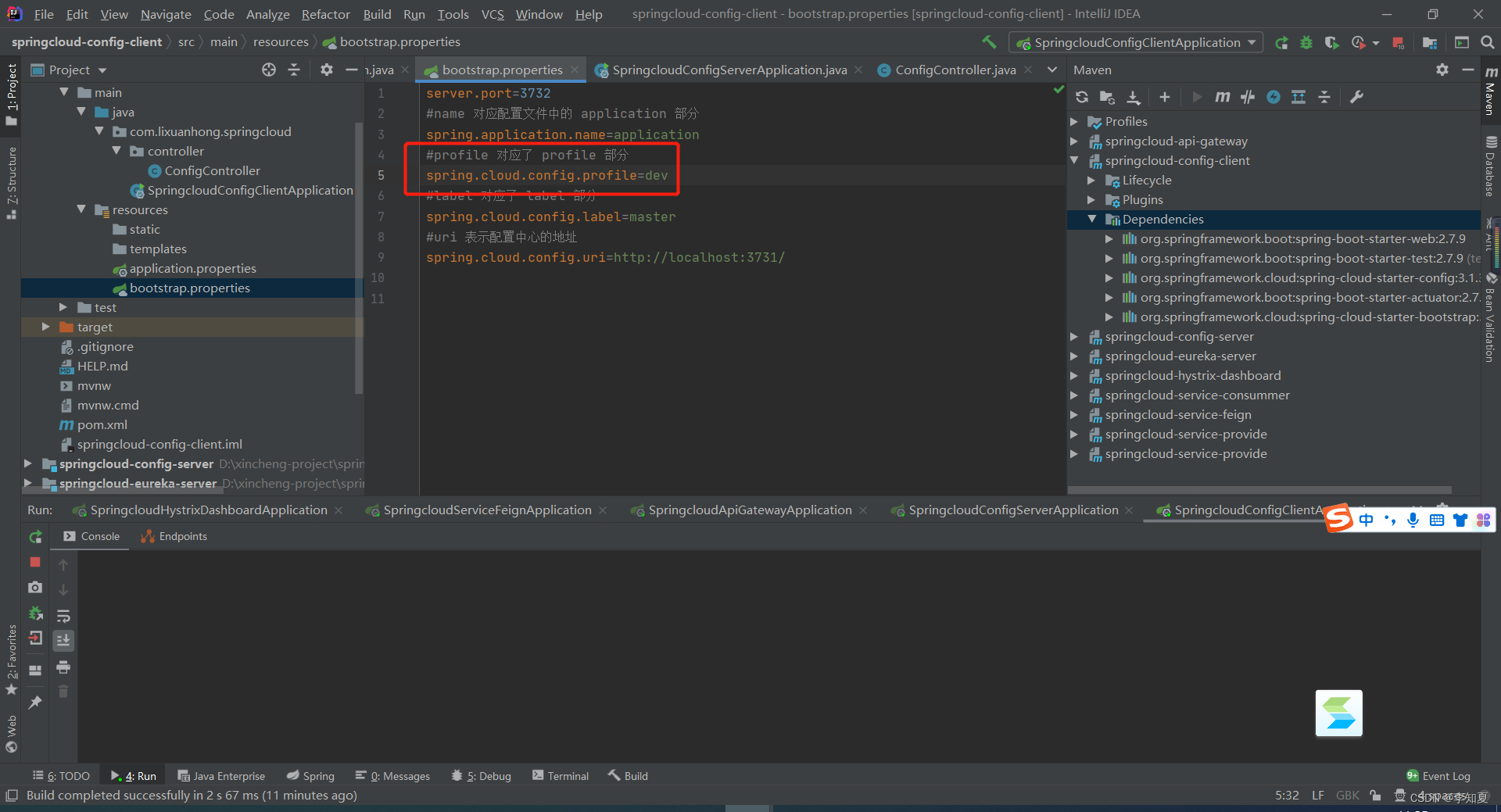
Task: Switch to SpringcloudConfigServerApplication.java editor tab
Action: 729,70
